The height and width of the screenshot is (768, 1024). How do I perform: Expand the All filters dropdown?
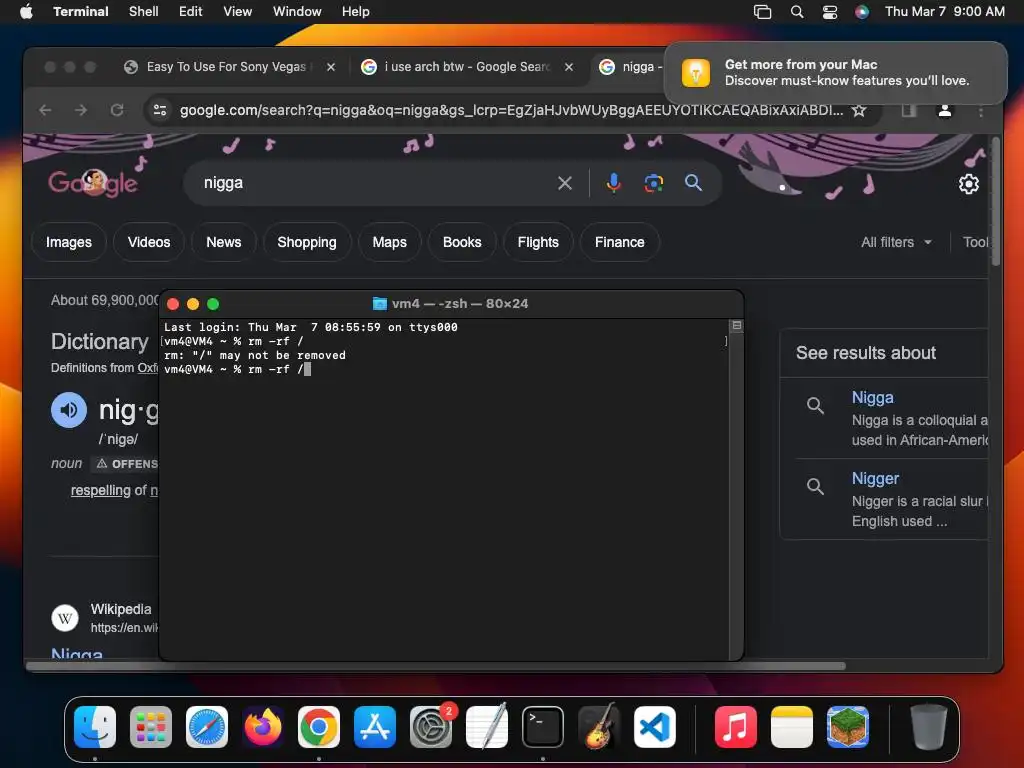(x=895, y=242)
